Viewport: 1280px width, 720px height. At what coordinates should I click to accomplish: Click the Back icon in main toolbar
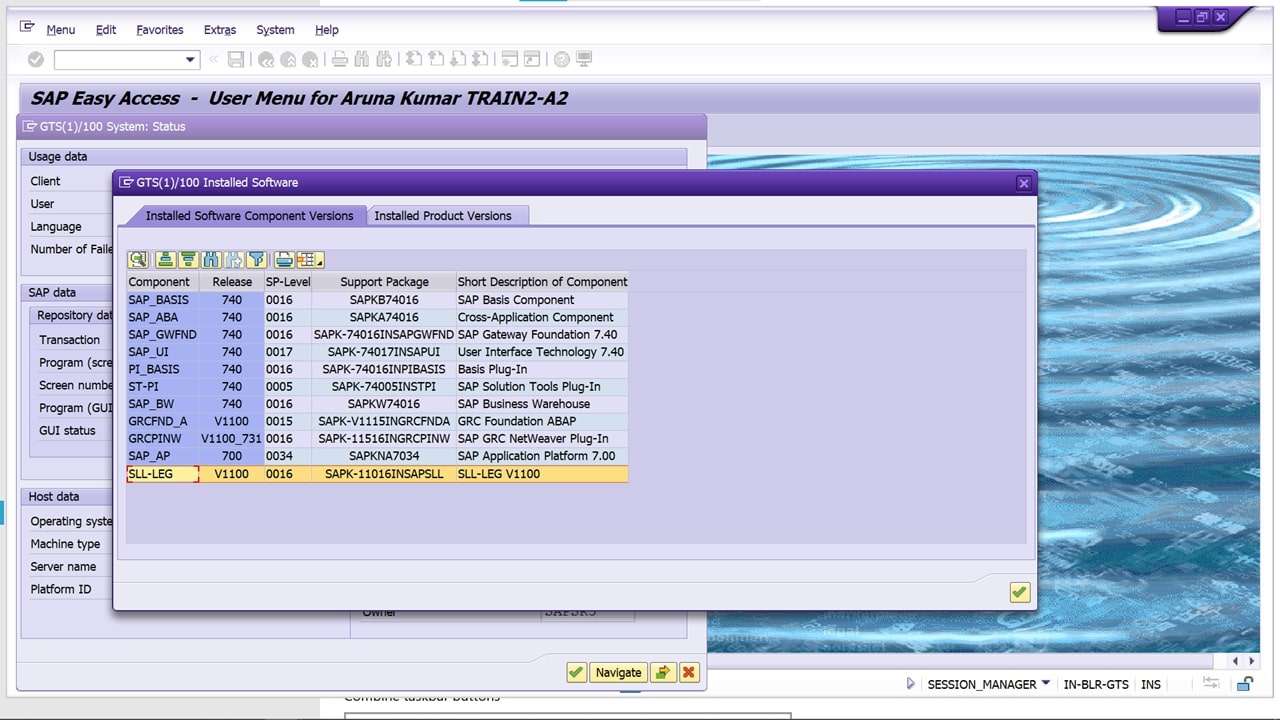[266, 60]
